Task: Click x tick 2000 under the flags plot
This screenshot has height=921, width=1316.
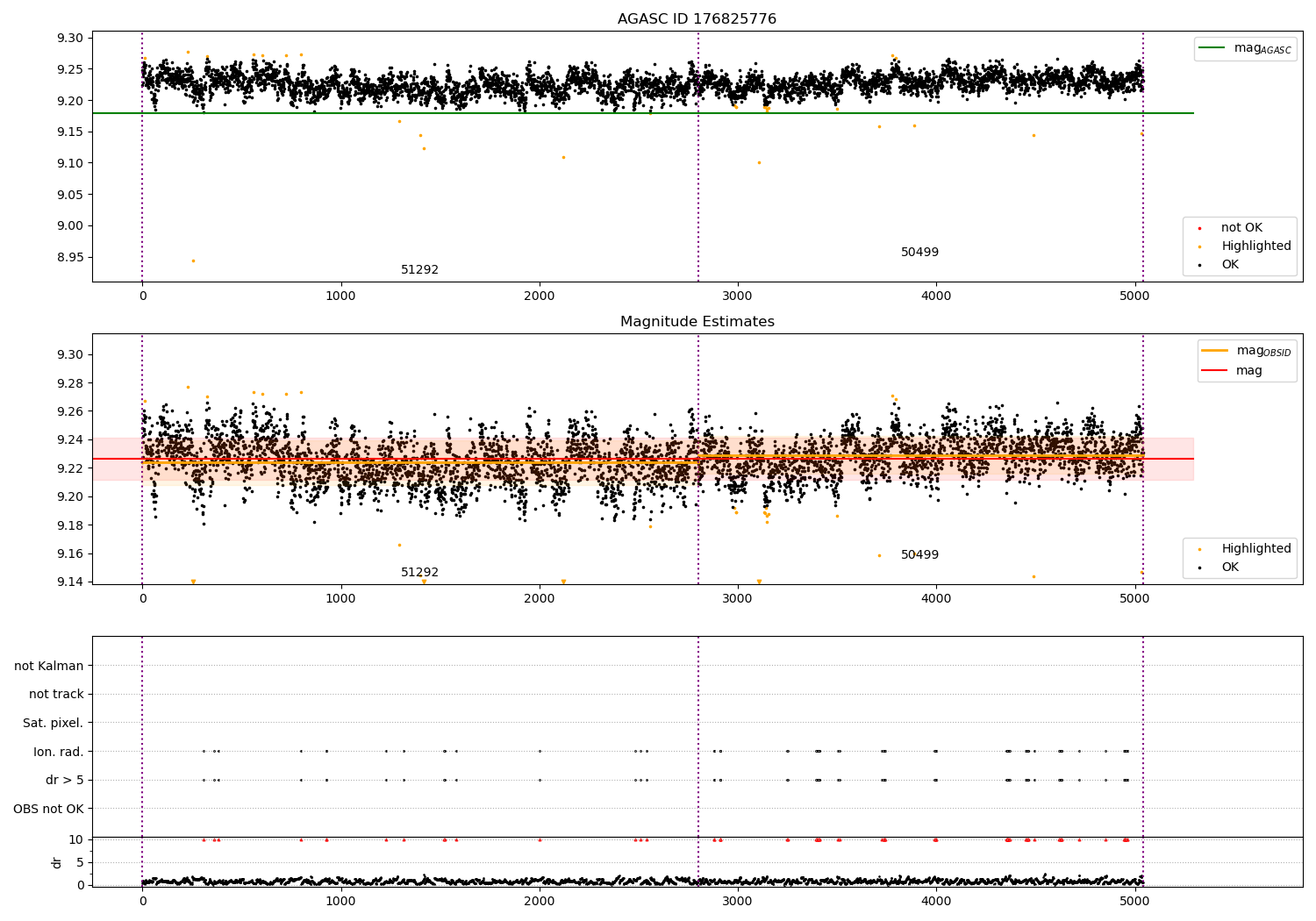Action: click(539, 901)
